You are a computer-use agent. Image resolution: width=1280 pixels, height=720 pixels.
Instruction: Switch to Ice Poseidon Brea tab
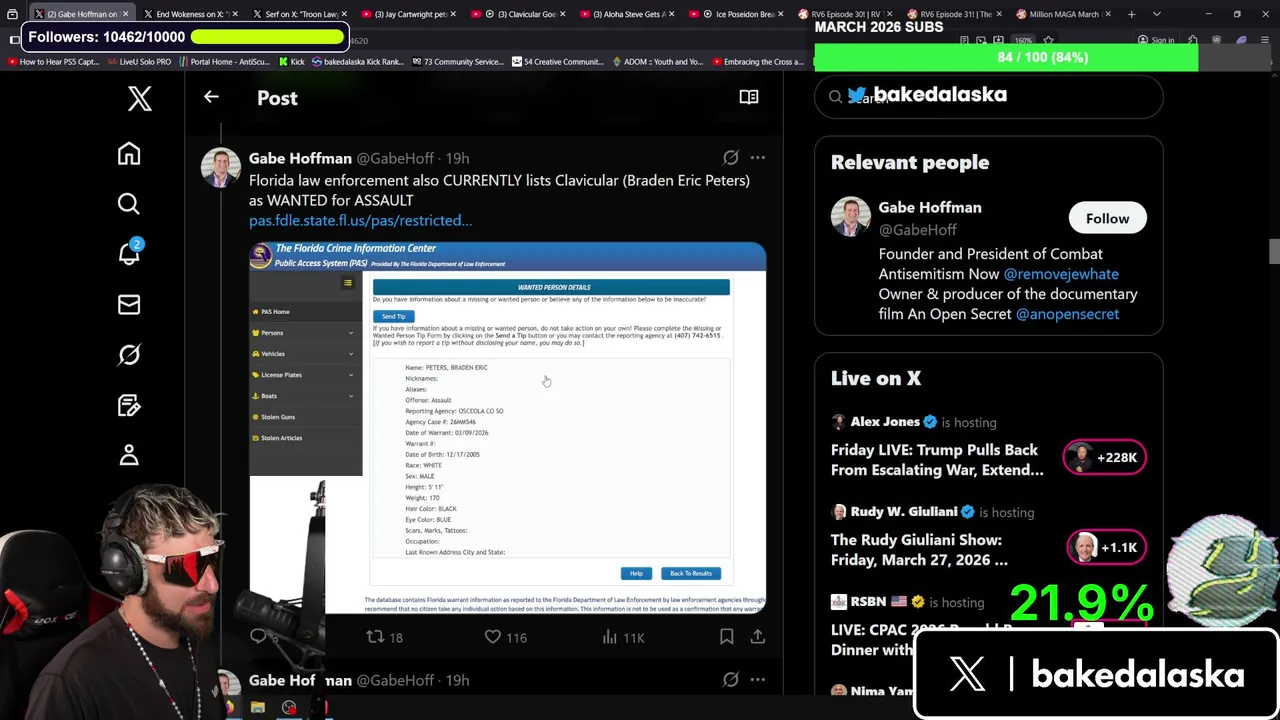click(734, 14)
